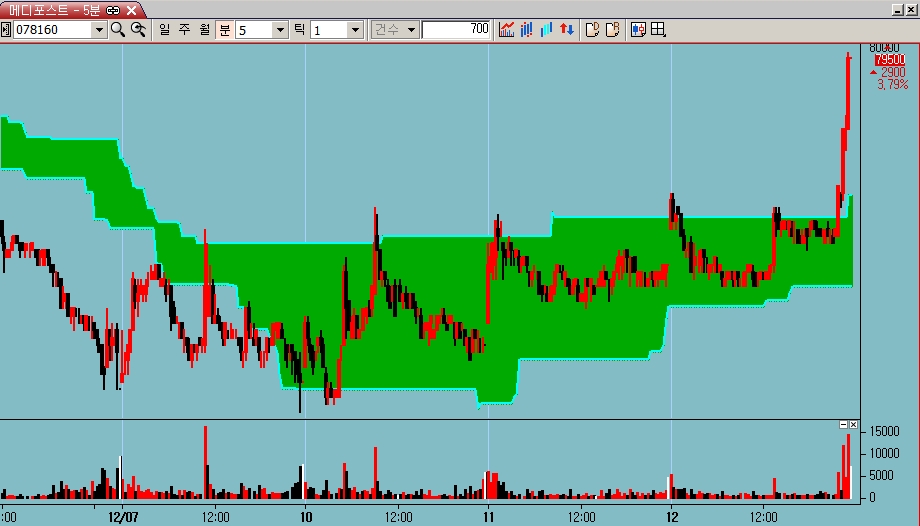Click the 틱 (tick) period button
The height and width of the screenshot is (526, 920).
[299, 30]
